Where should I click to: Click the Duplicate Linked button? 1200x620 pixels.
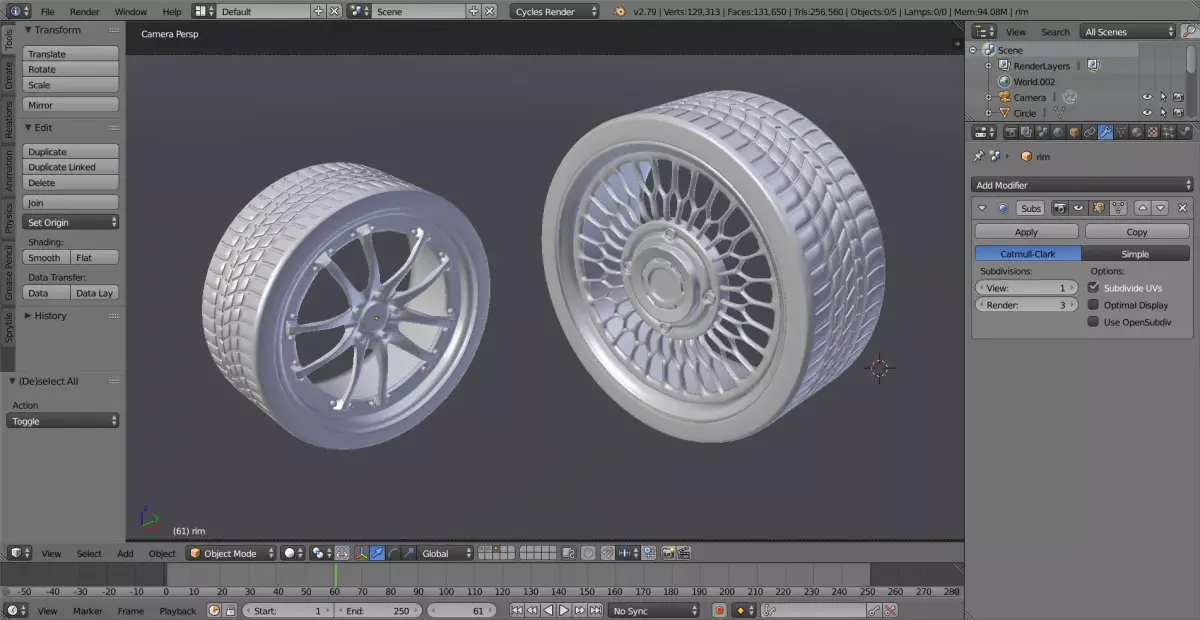tap(71, 167)
